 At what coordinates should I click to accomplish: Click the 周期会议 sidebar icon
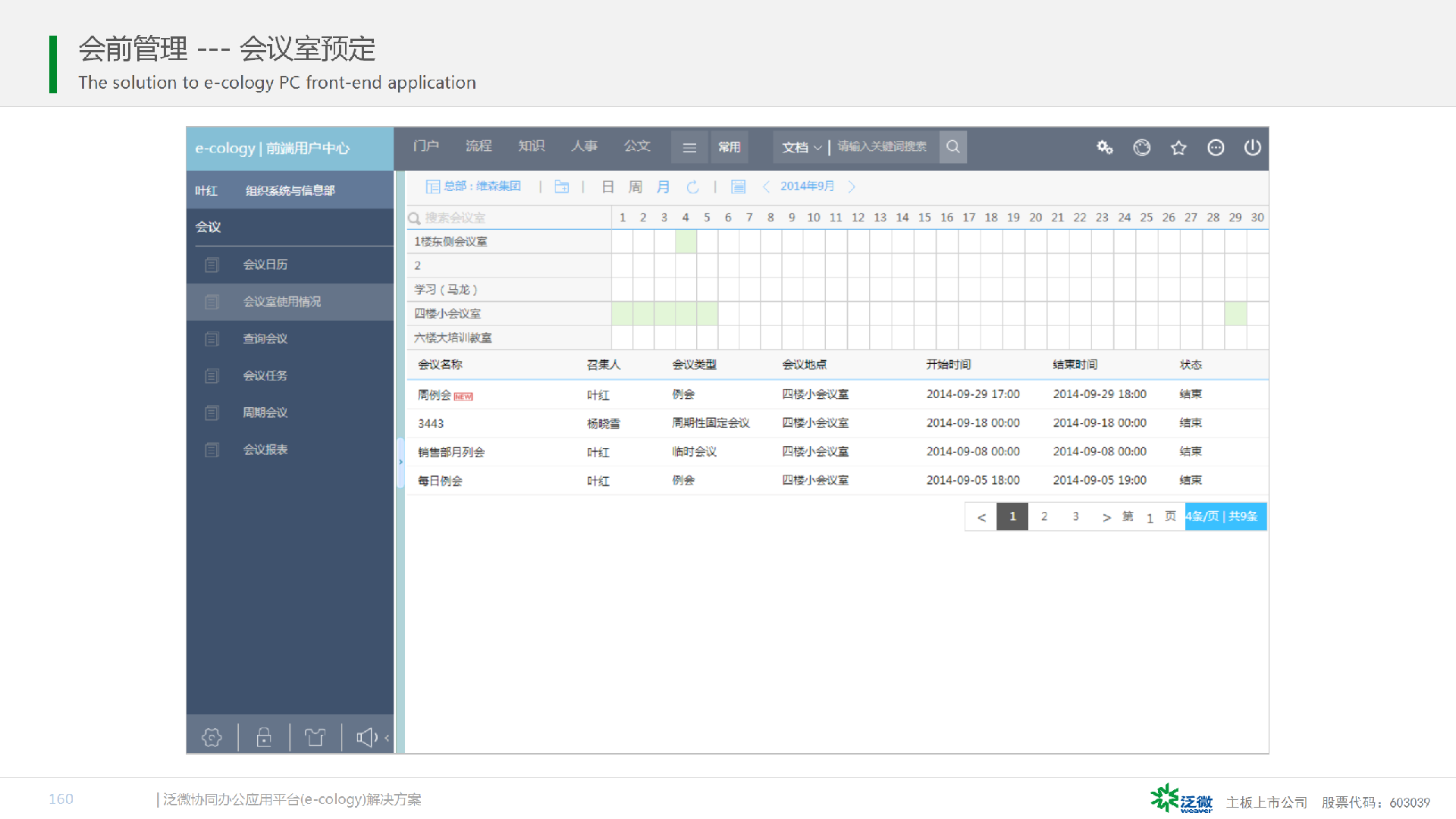[x=212, y=413]
